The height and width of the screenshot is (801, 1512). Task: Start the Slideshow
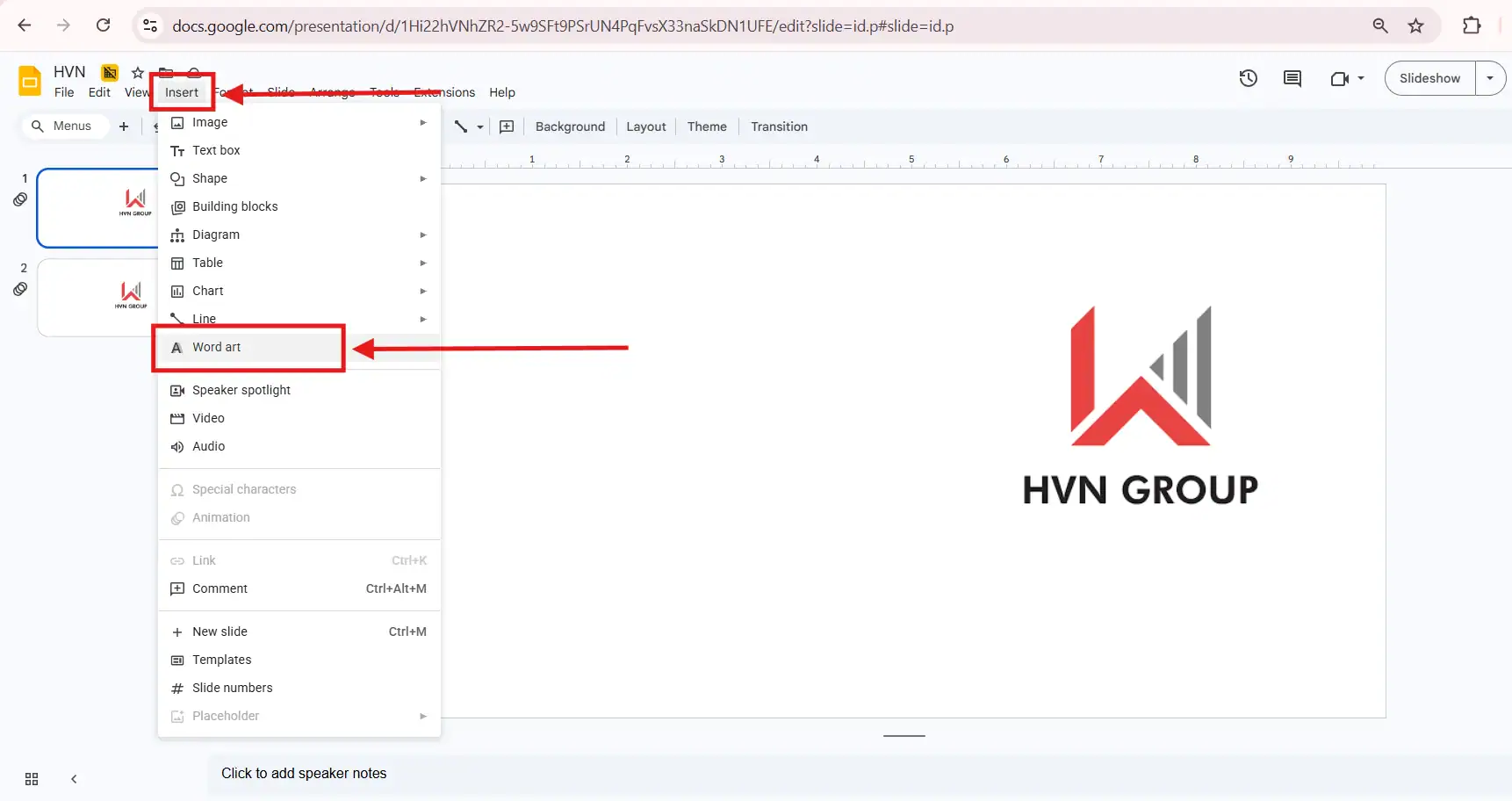click(x=1429, y=78)
